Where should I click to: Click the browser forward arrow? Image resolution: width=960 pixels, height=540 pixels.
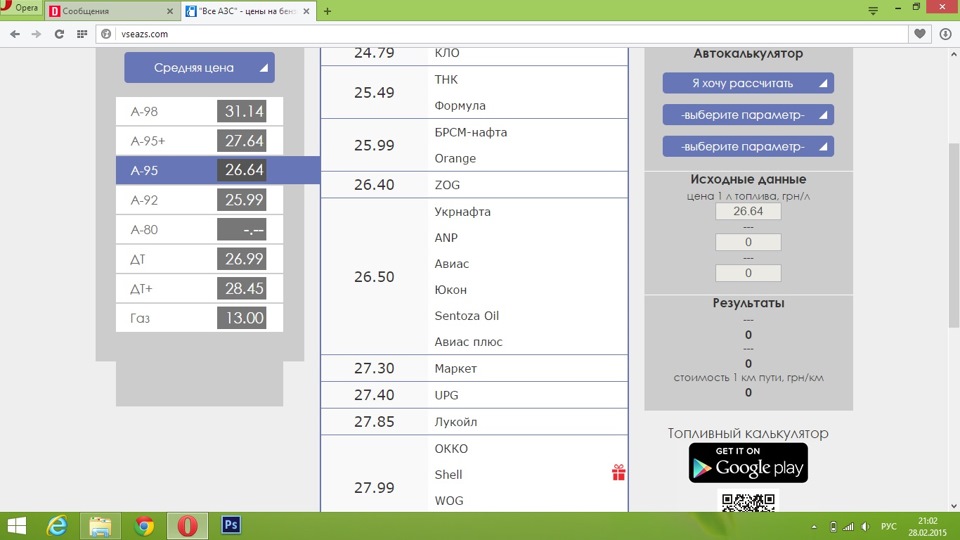tap(36, 34)
